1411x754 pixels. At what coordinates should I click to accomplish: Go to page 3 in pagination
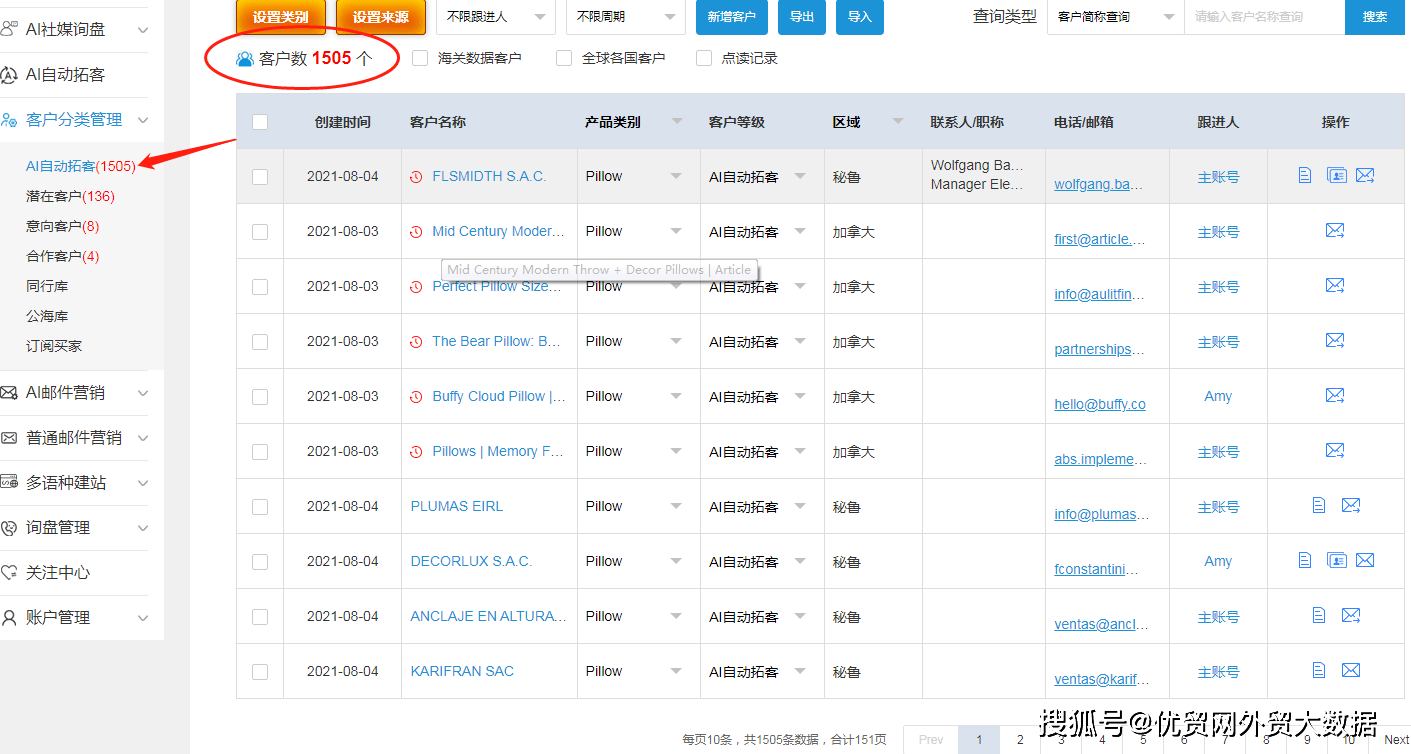(x=1060, y=739)
